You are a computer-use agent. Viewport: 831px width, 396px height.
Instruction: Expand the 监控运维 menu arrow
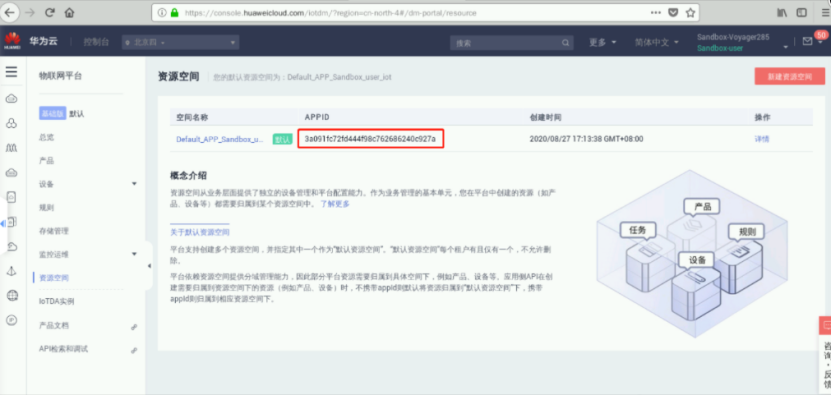[x=134, y=254]
